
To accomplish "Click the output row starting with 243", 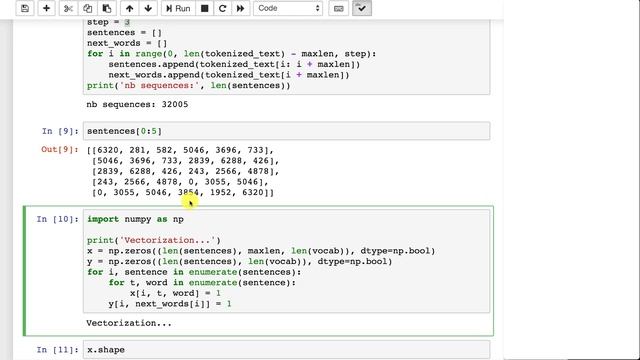I will click(x=180, y=182).
